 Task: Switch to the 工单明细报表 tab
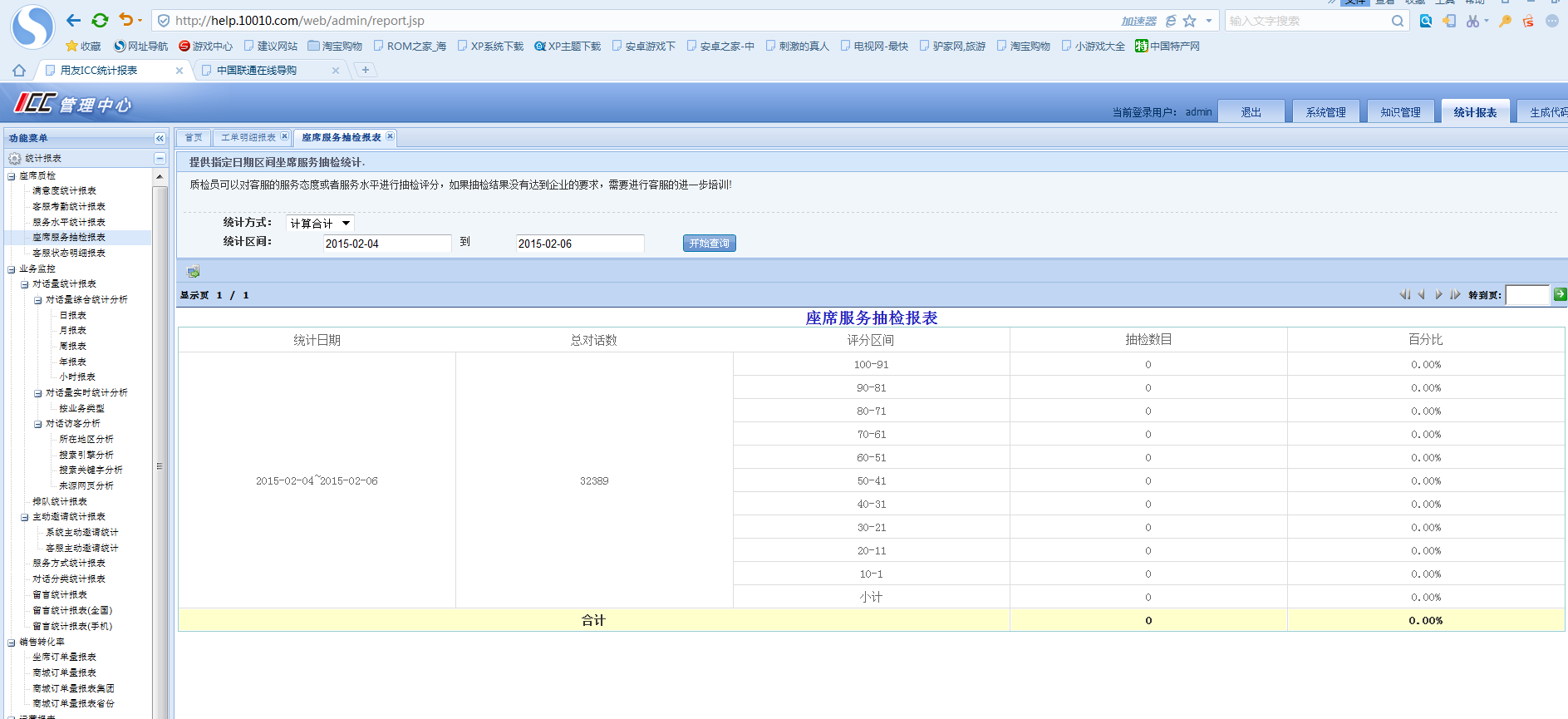click(248, 137)
